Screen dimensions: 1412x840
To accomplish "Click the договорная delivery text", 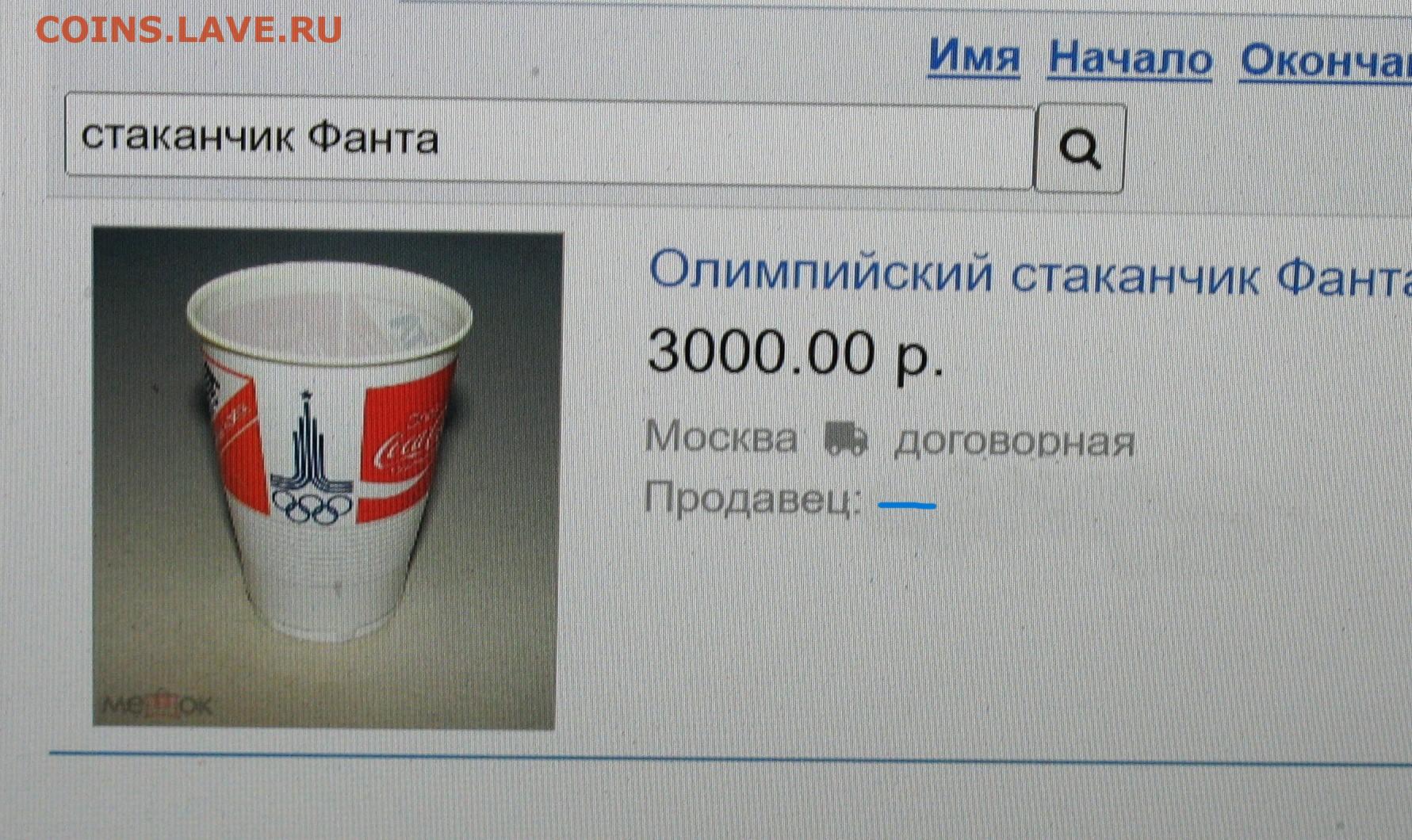I will coord(1015,441).
